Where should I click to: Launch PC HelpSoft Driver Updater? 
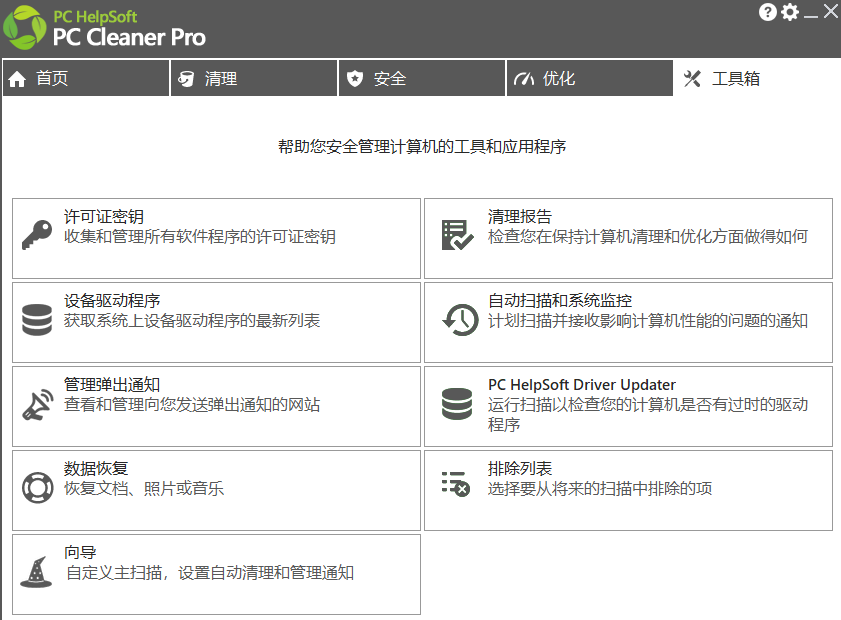628,407
